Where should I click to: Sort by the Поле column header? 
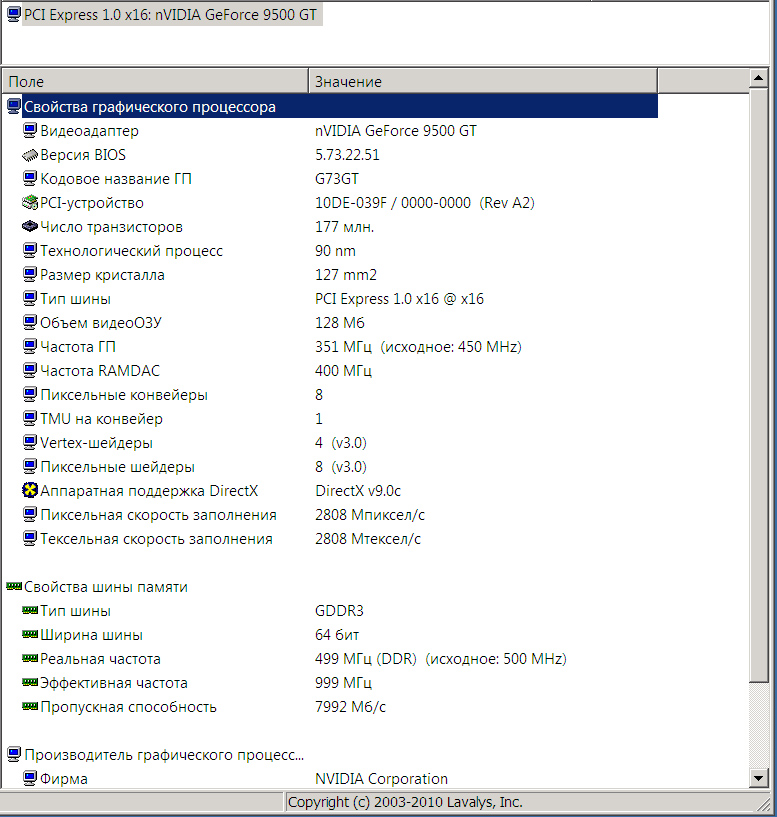157,81
